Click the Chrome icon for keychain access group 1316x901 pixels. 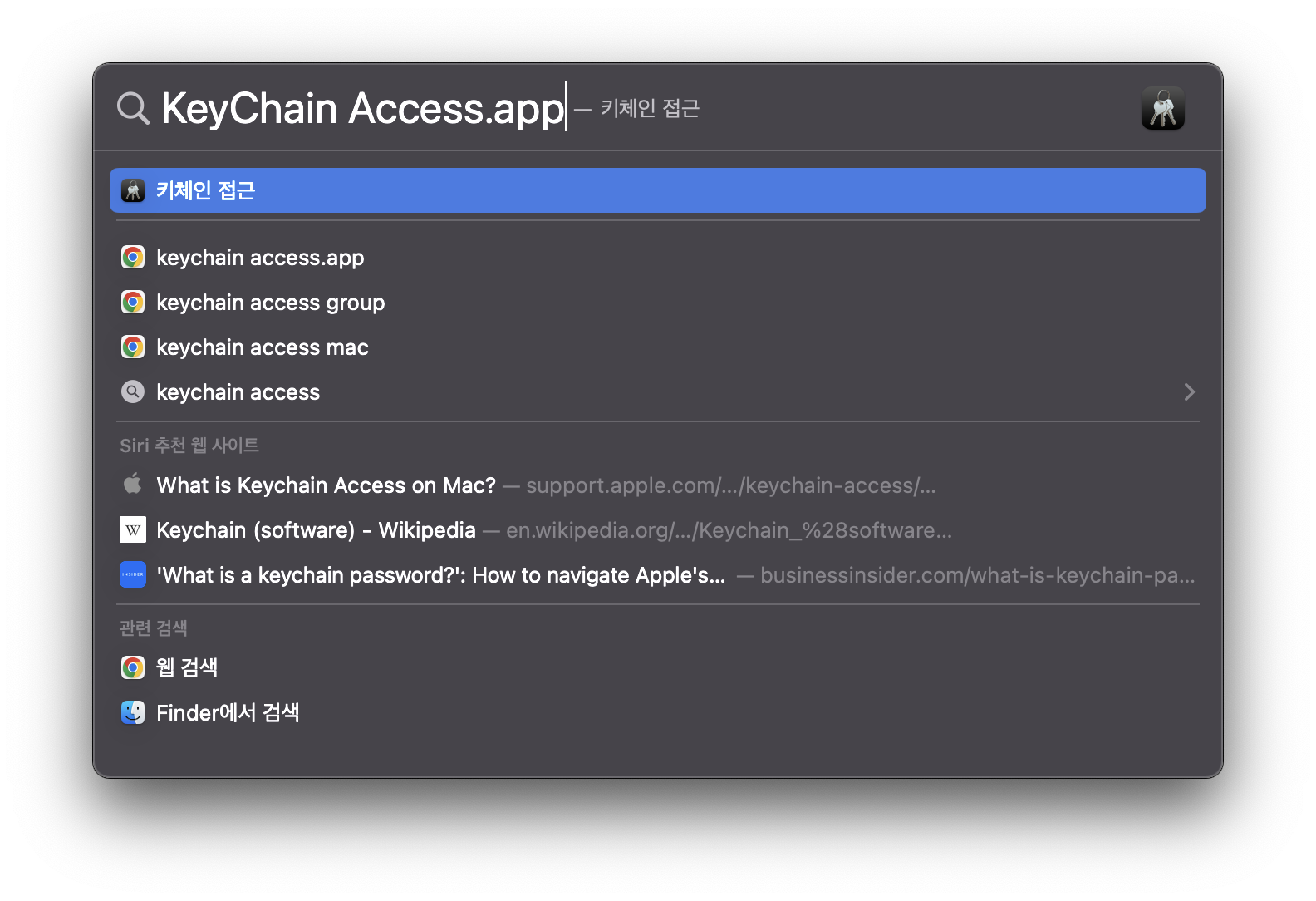coord(133,302)
